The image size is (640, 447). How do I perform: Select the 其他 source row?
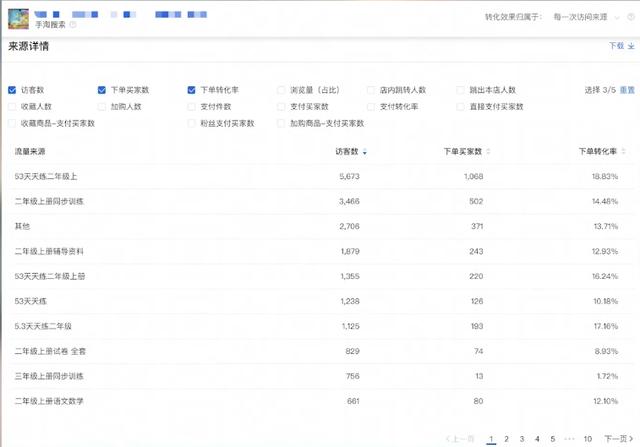pyautogui.click(x=22, y=226)
